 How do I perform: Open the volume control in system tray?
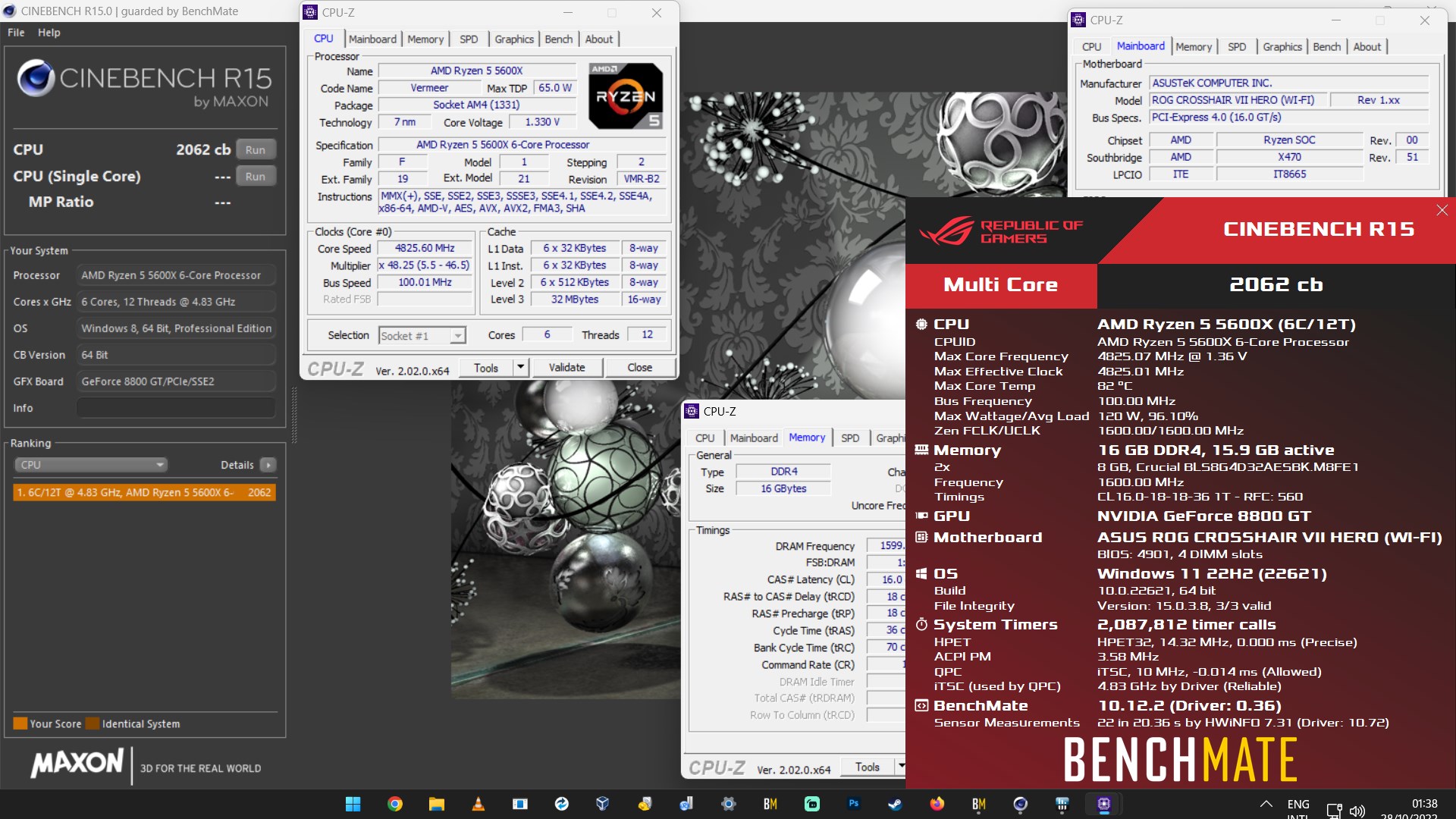click(x=1357, y=811)
